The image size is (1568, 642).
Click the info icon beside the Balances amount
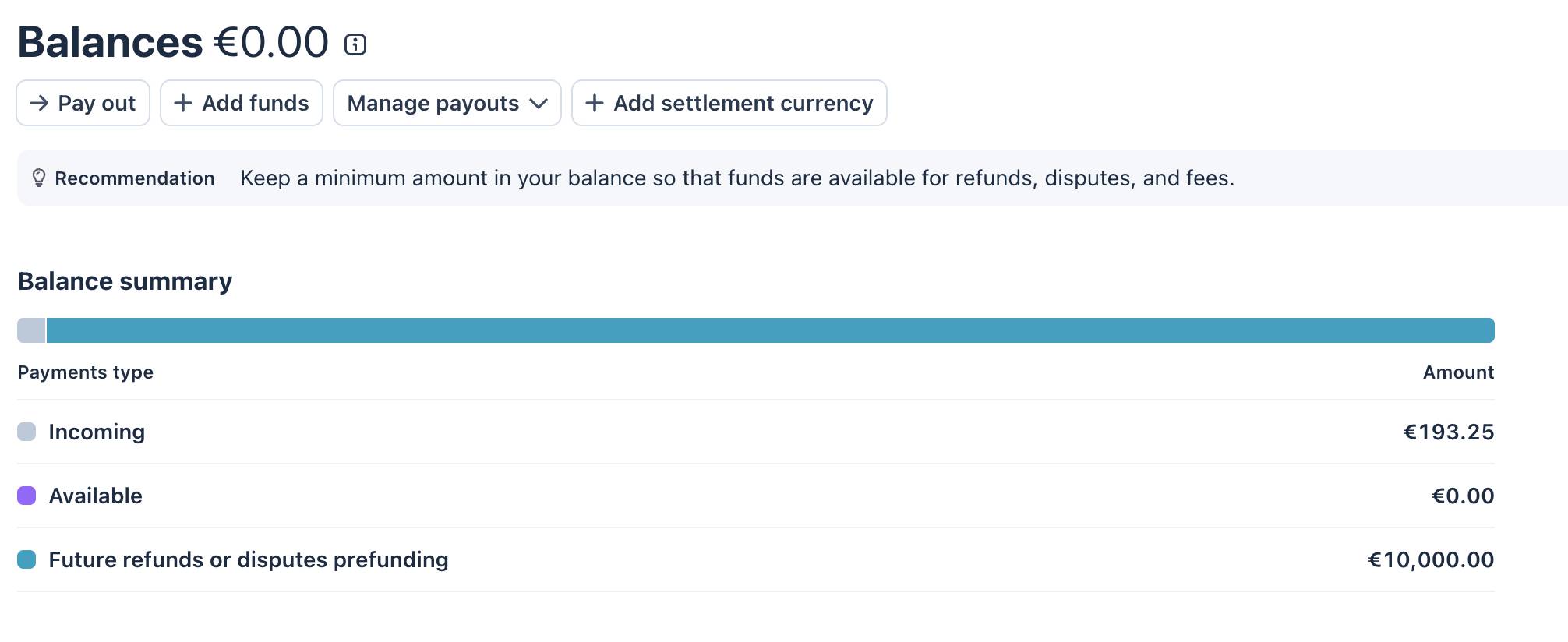(357, 44)
